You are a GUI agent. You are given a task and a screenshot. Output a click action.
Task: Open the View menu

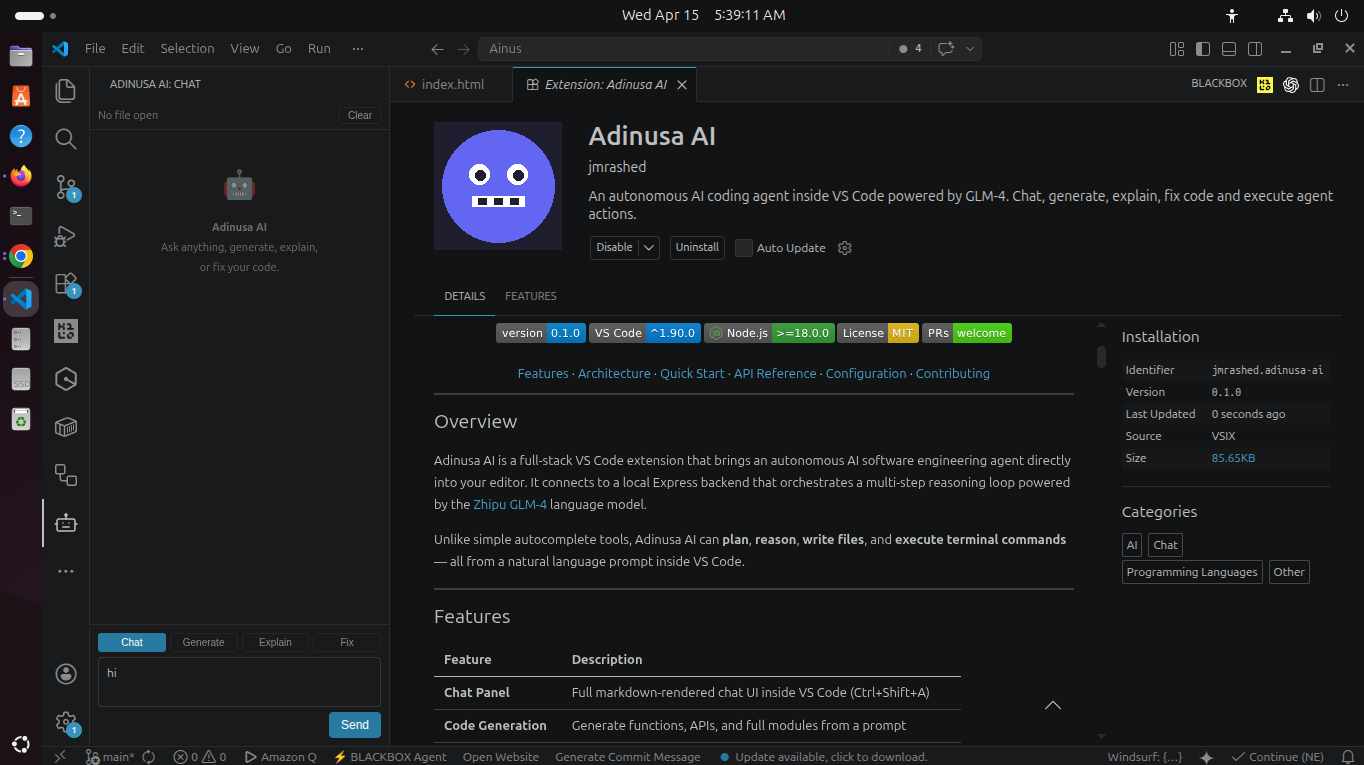pos(245,48)
